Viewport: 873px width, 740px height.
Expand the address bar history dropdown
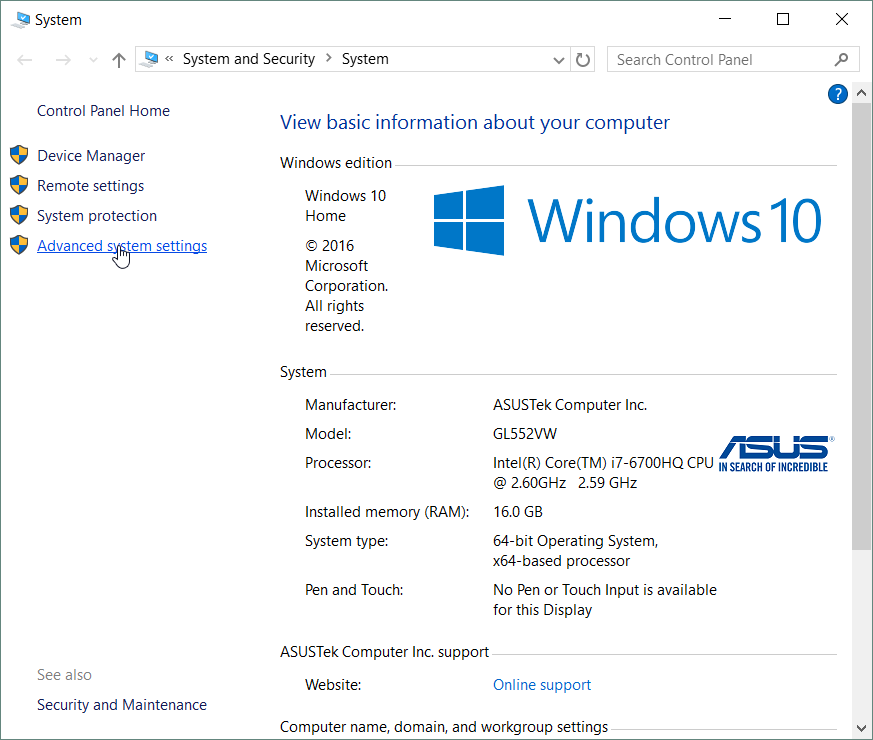558,60
